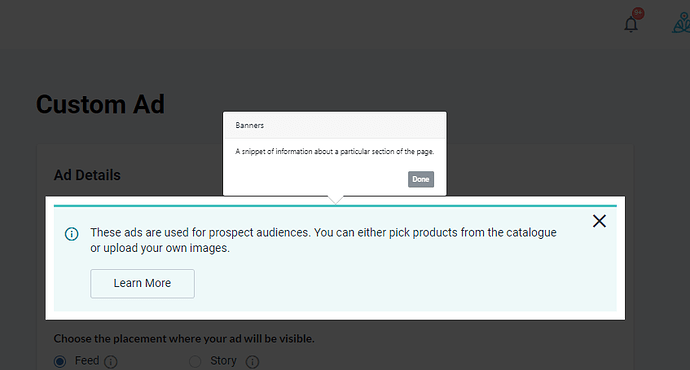Show the Feed placement info tooltip icon
Screen dimensions: 690x370
tap(111, 362)
